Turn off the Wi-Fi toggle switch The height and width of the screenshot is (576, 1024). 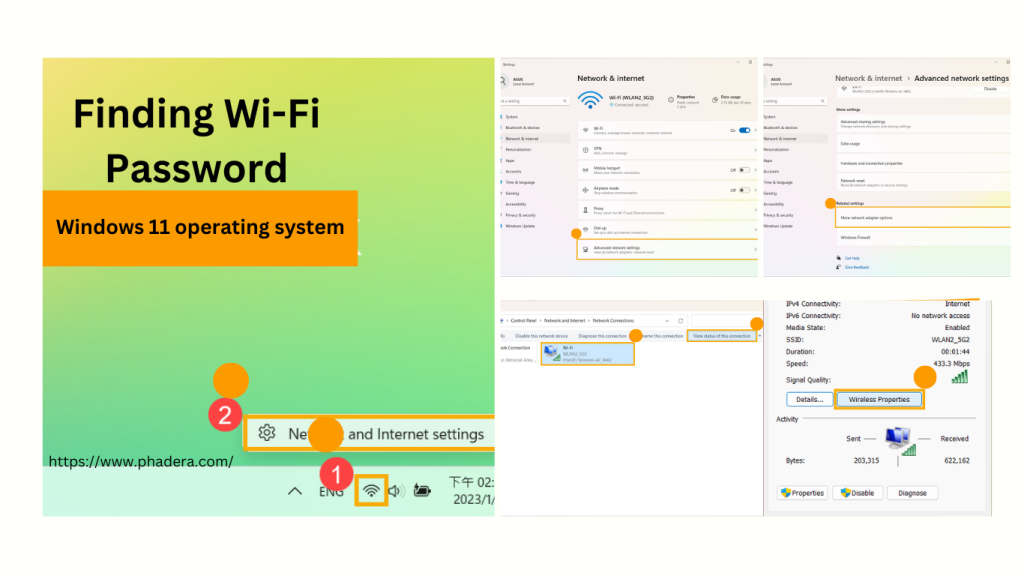pyautogui.click(x=744, y=130)
